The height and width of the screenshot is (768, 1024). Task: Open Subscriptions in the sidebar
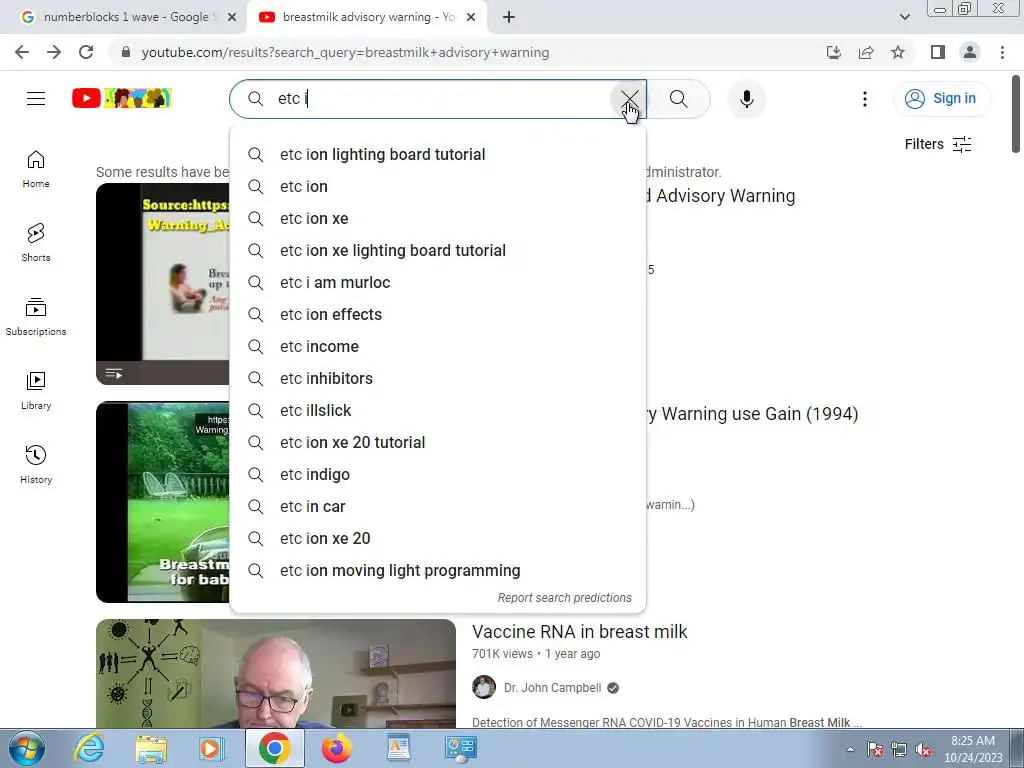tap(36, 317)
